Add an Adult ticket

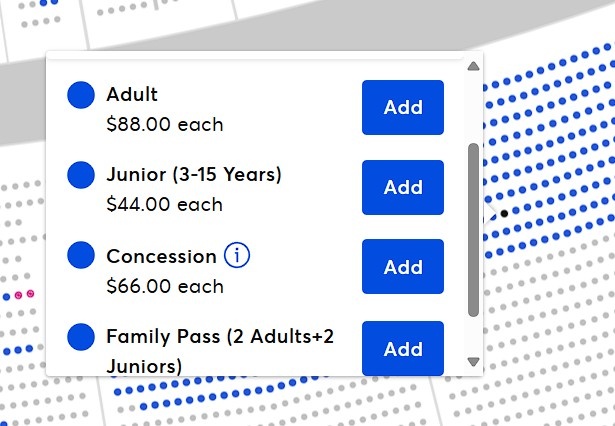(403, 107)
